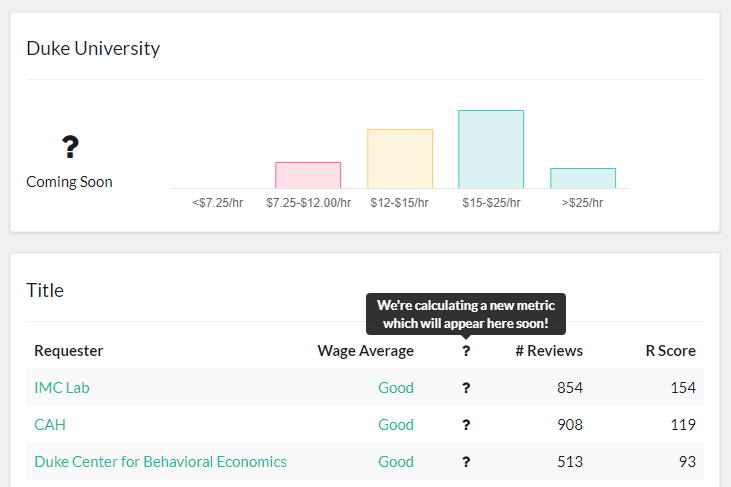The height and width of the screenshot is (487, 731).
Task: Click the R Score value 154
Action: pyautogui.click(x=683, y=388)
